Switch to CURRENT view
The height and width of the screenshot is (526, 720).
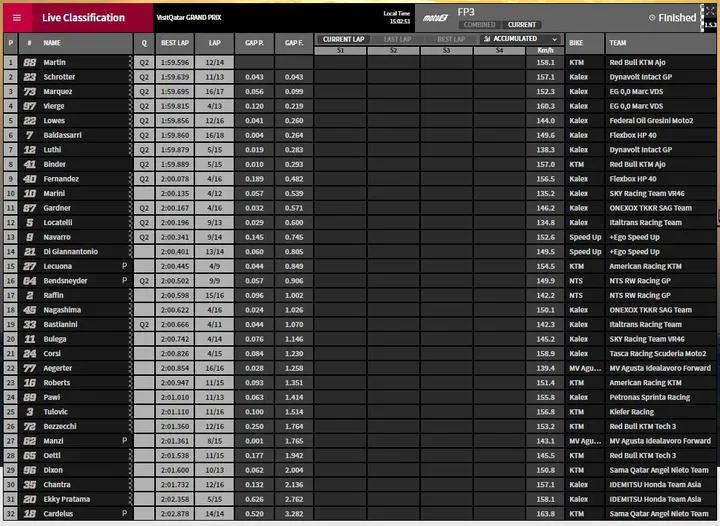coord(522,25)
